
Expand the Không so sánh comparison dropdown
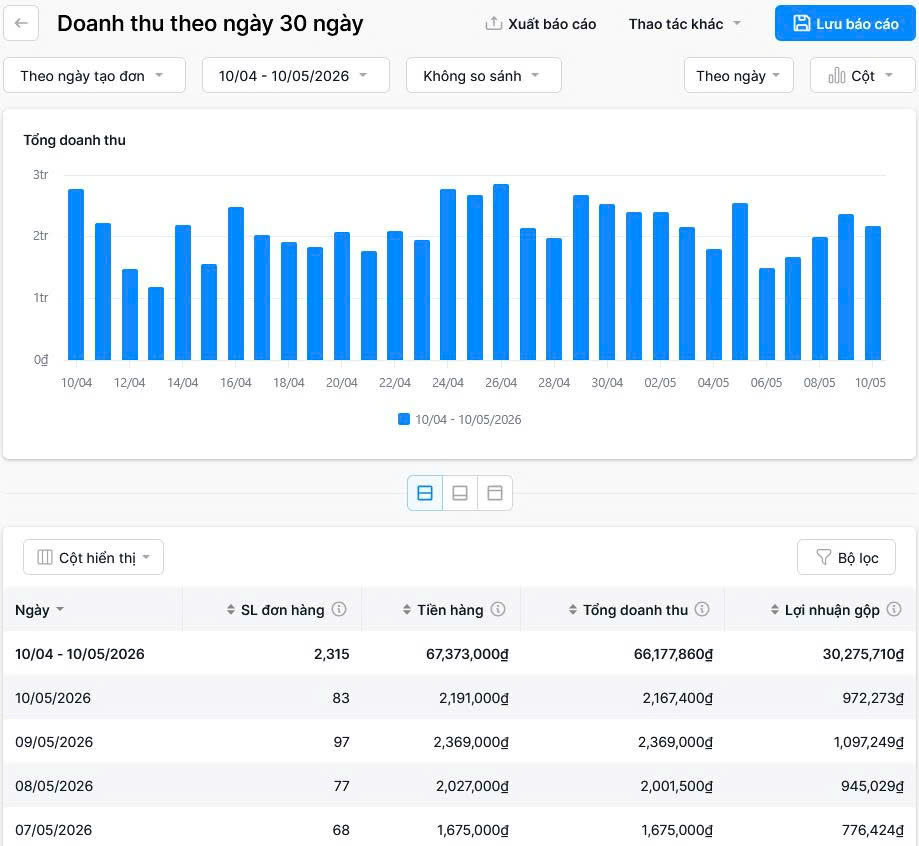pyautogui.click(x=484, y=76)
